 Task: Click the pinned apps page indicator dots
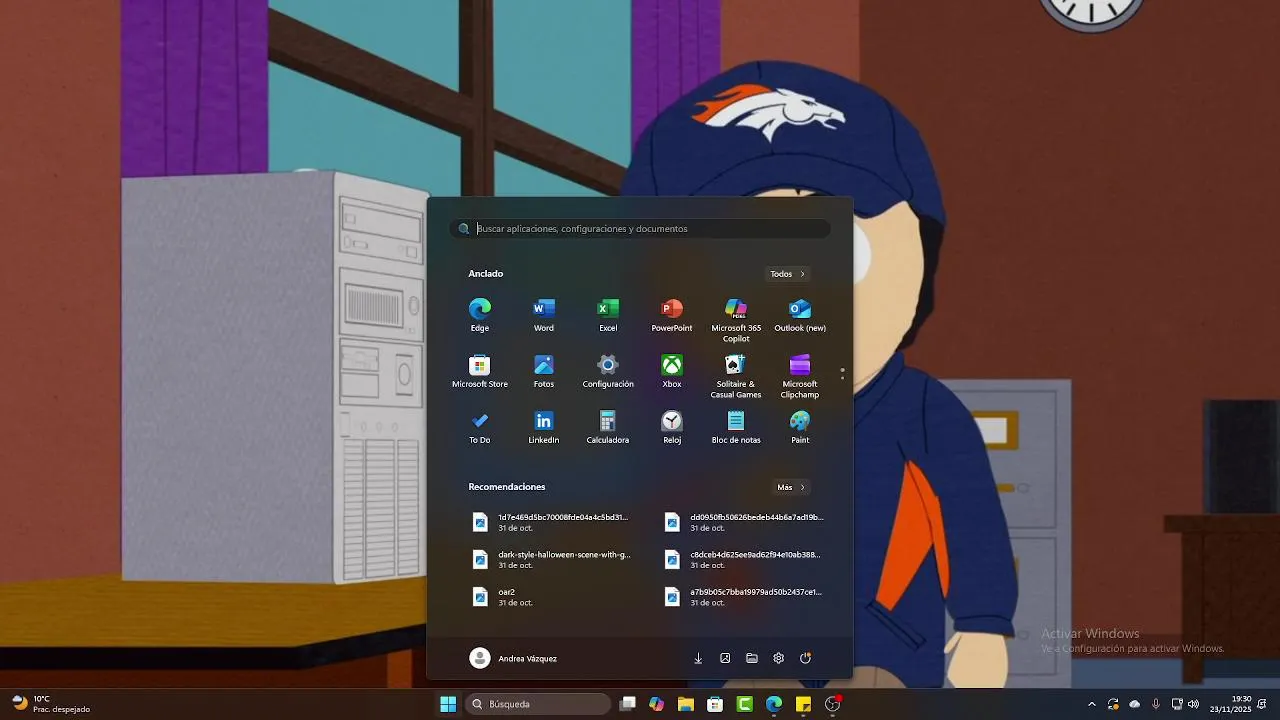coord(842,373)
